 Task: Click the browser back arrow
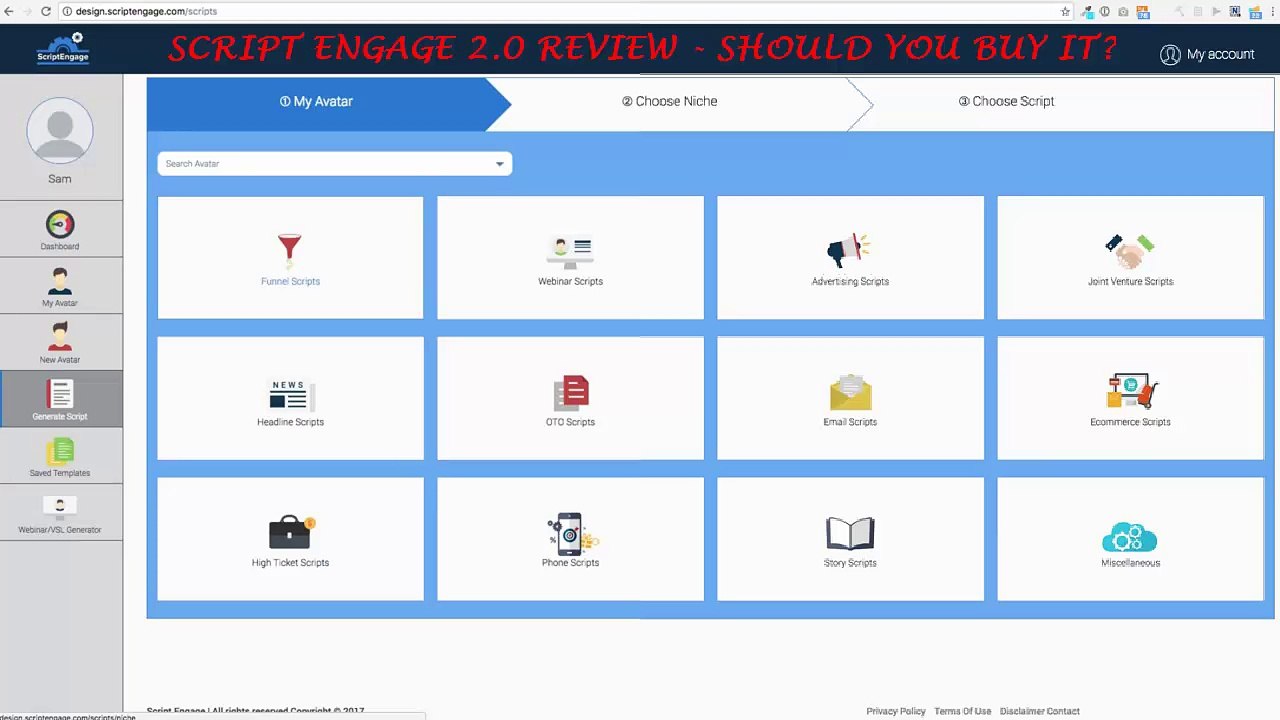click(x=9, y=11)
